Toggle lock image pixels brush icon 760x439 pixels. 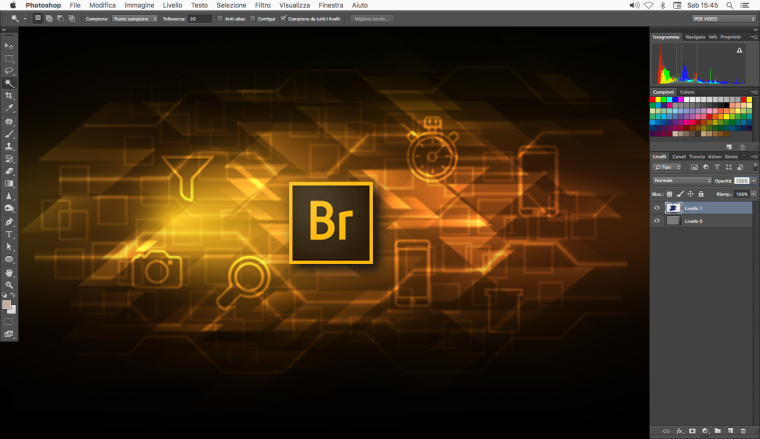click(x=680, y=194)
